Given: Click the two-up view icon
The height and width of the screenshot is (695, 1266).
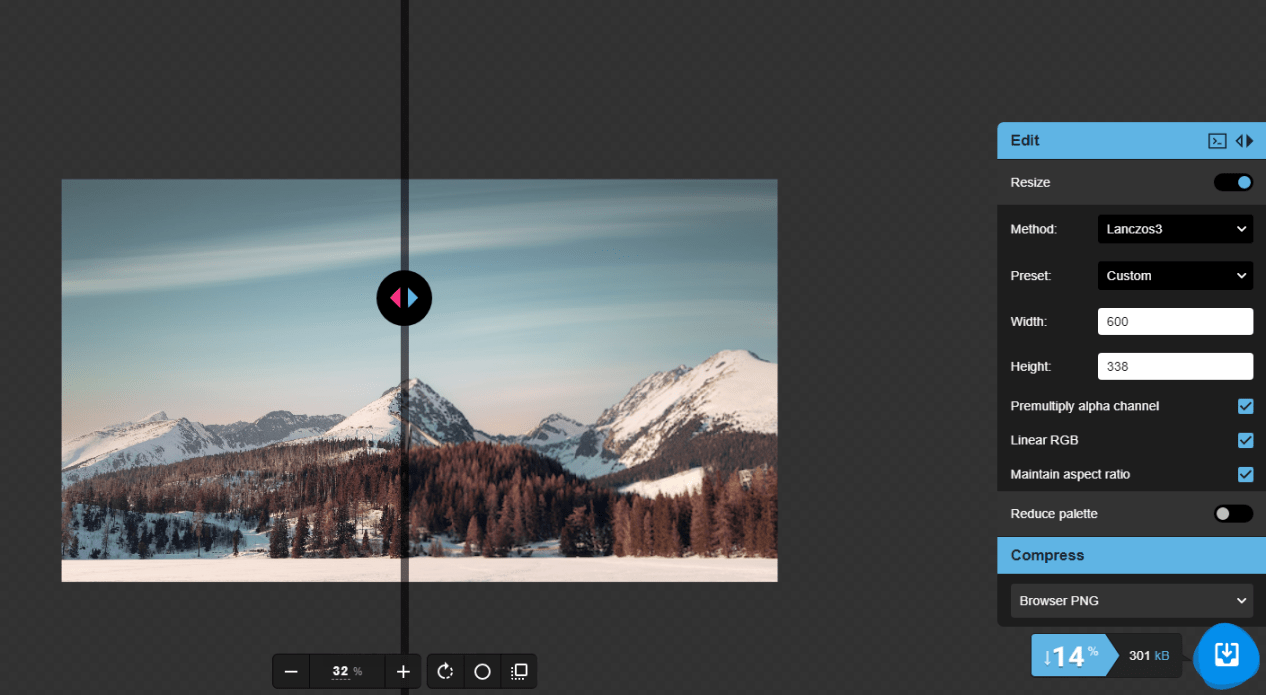Looking at the screenshot, I should coord(519,671).
